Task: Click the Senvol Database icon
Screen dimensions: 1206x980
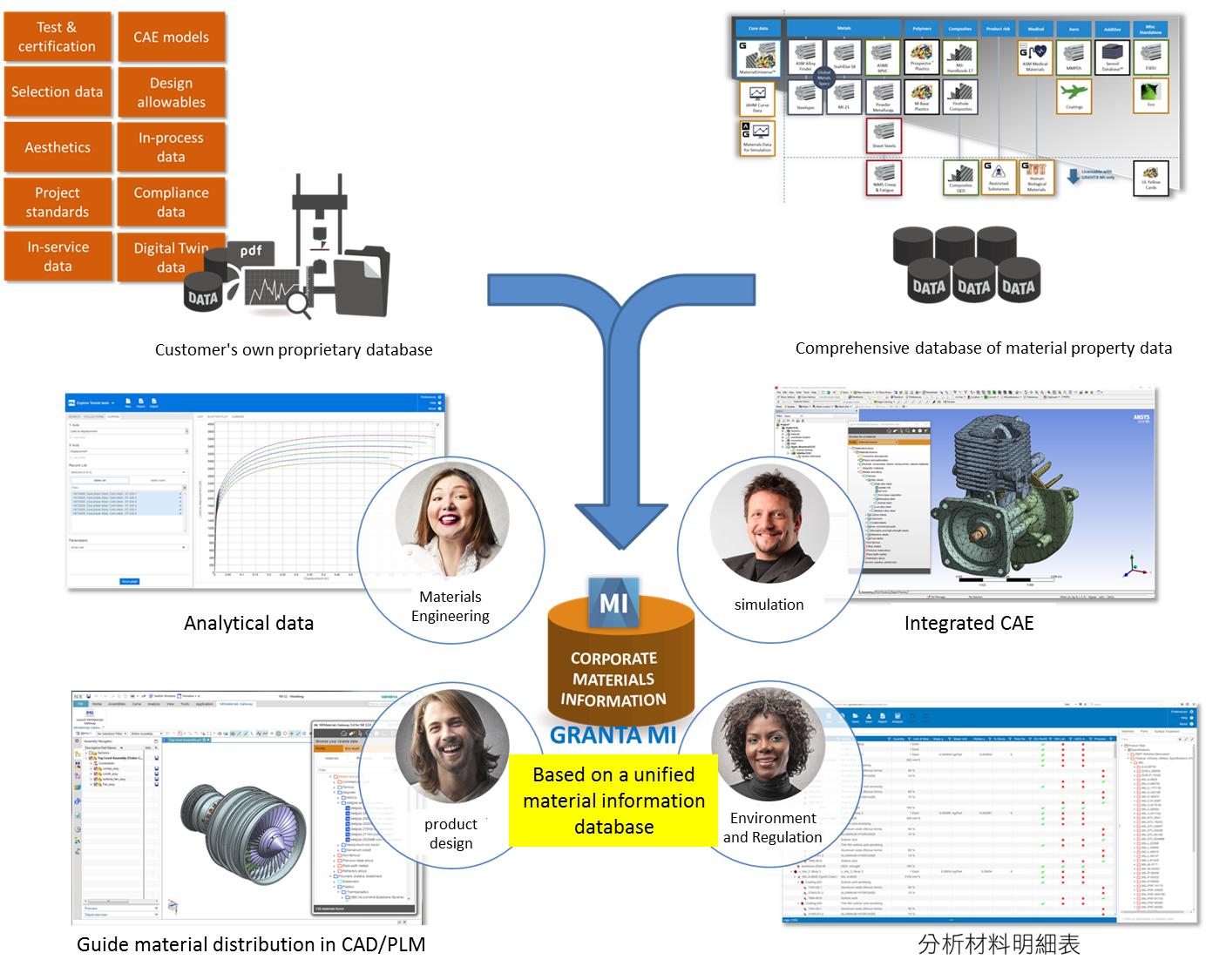Action: pyautogui.click(x=1112, y=57)
